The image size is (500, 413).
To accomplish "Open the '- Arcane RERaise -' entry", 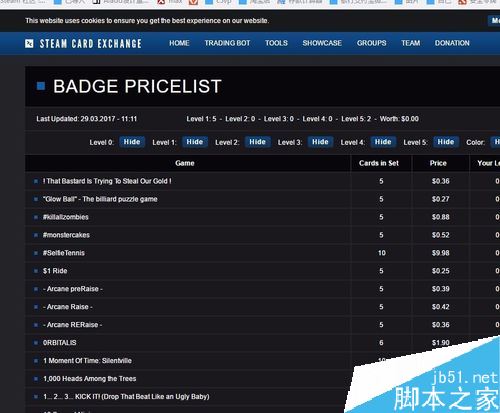I will click(x=72, y=325).
